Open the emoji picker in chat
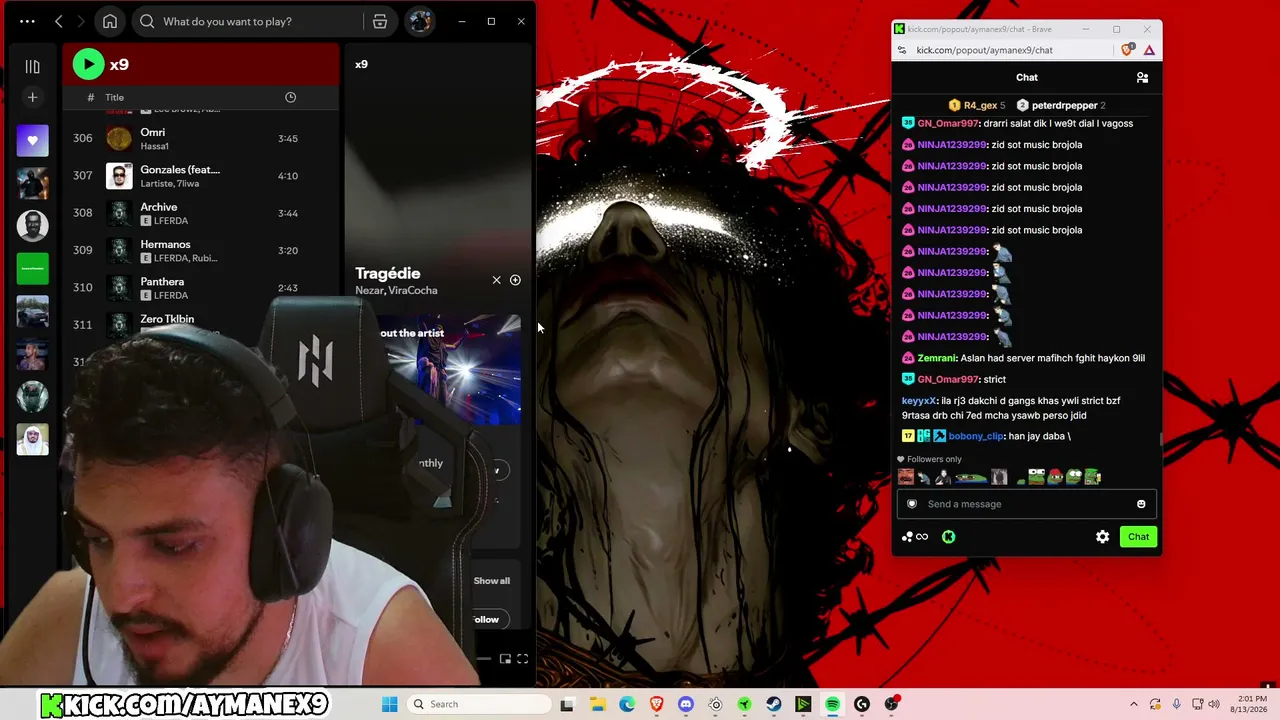The height and width of the screenshot is (720, 1280). click(1141, 504)
